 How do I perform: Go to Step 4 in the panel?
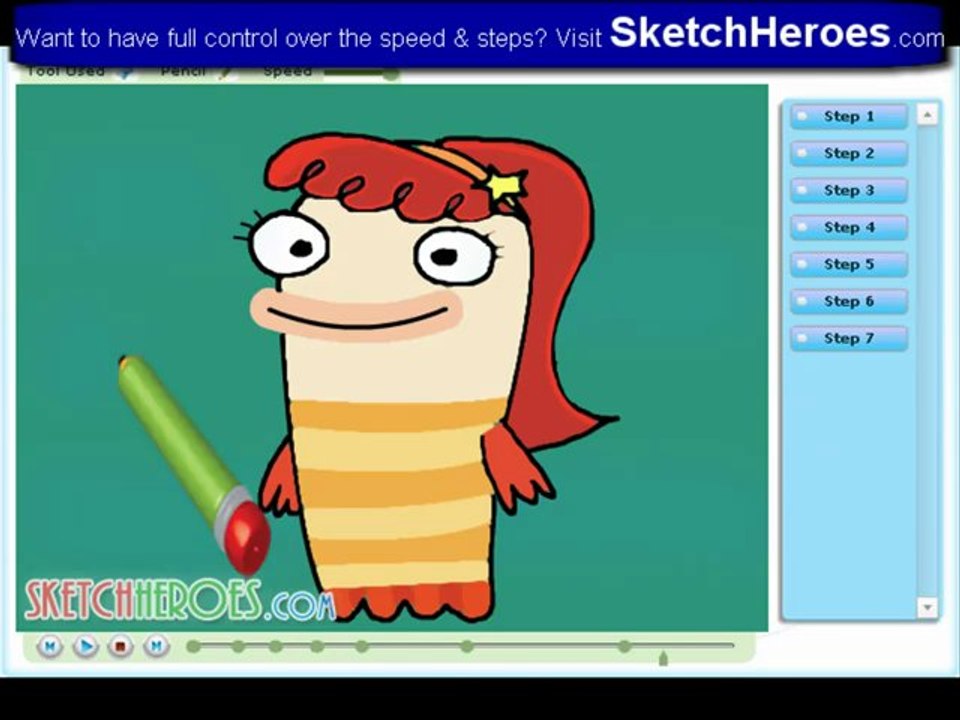pos(849,227)
